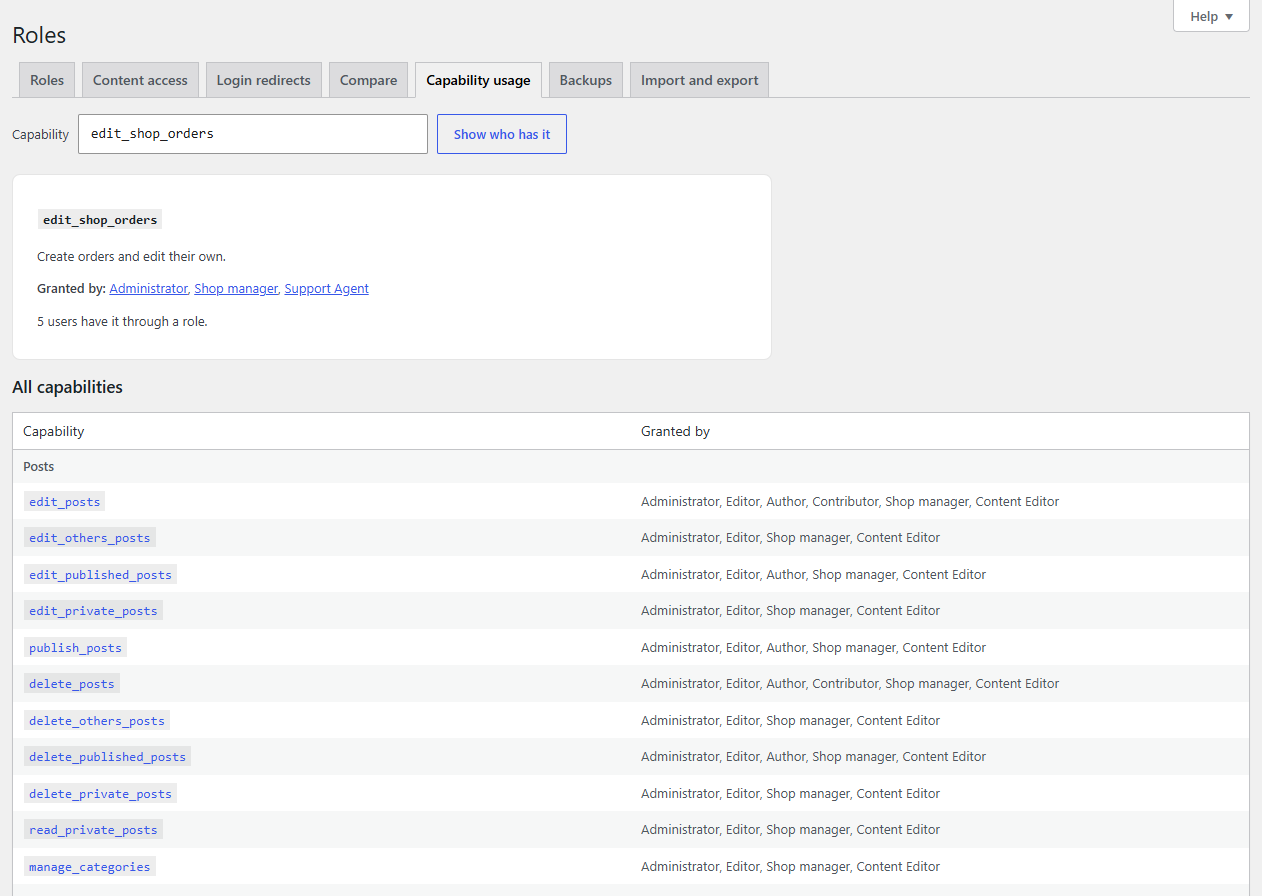The width and height of the screenshot is (1262, 896).
Task: Open the Content access tab
Action: pos(140,80)
